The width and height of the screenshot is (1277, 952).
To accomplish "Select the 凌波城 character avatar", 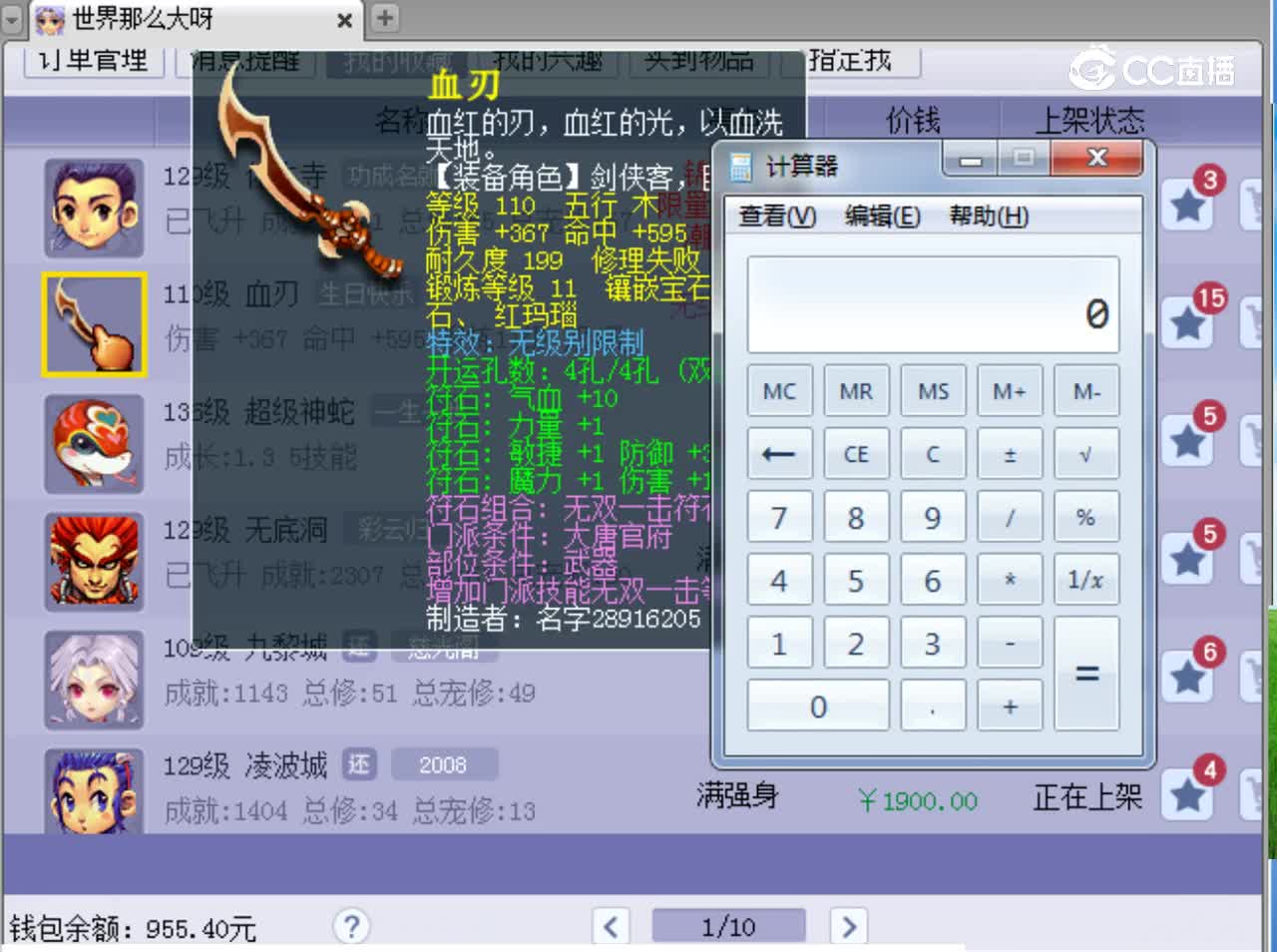I will pos(94,792).
